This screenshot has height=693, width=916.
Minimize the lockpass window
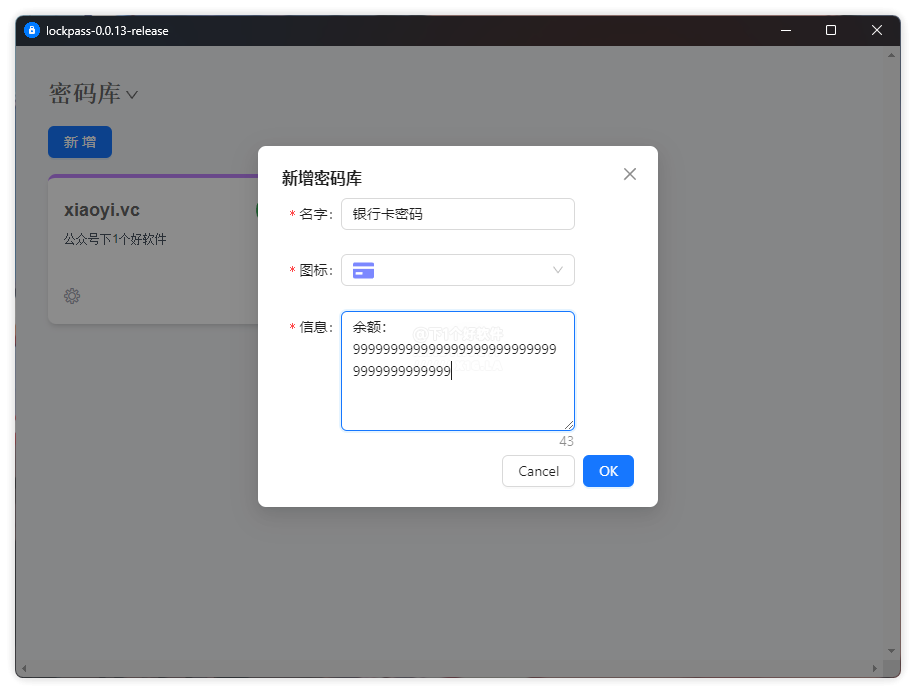pos(785,30)
